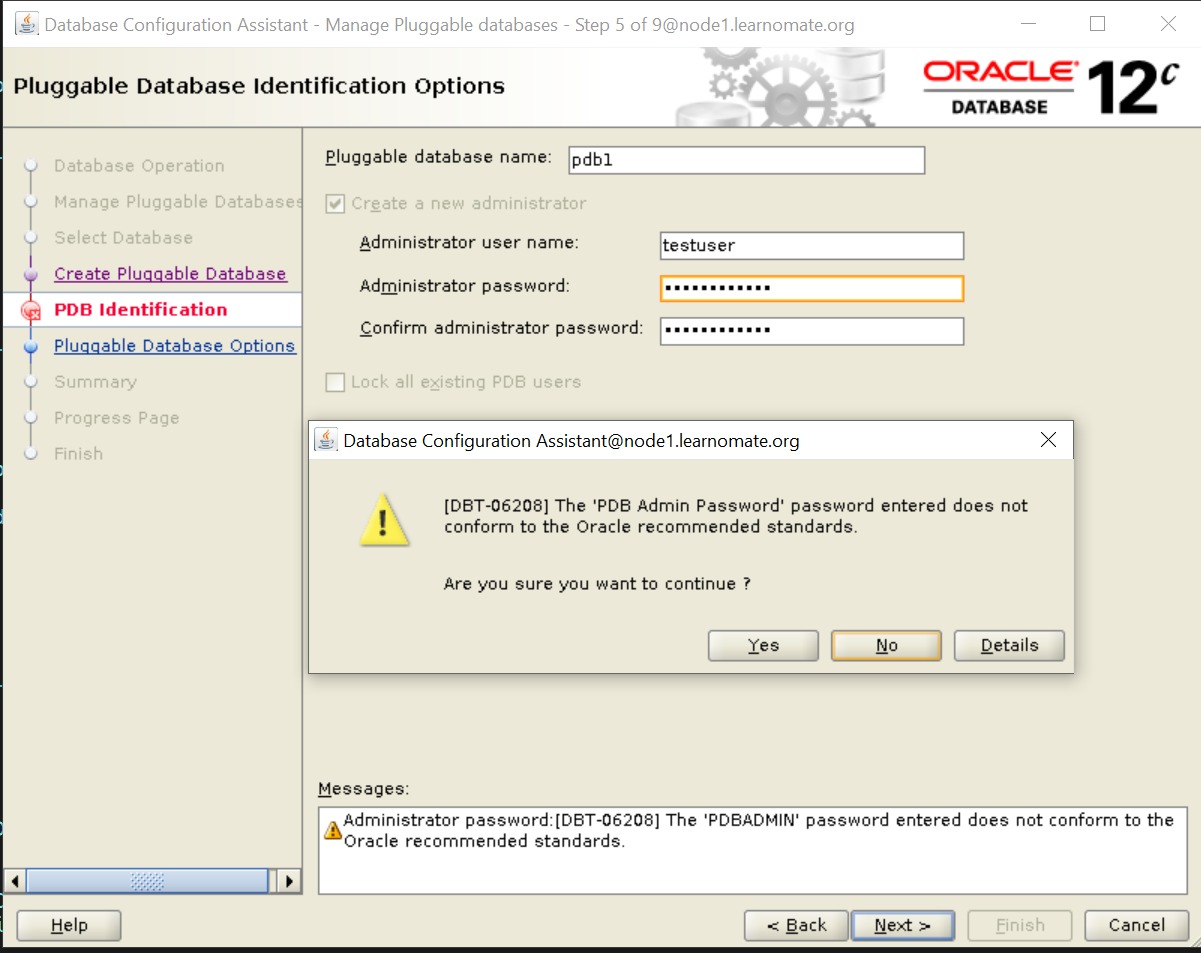This screenshot has height=953, width=1201.
Task: Choose No in the warning dialog
Action: tap(886, 646)
